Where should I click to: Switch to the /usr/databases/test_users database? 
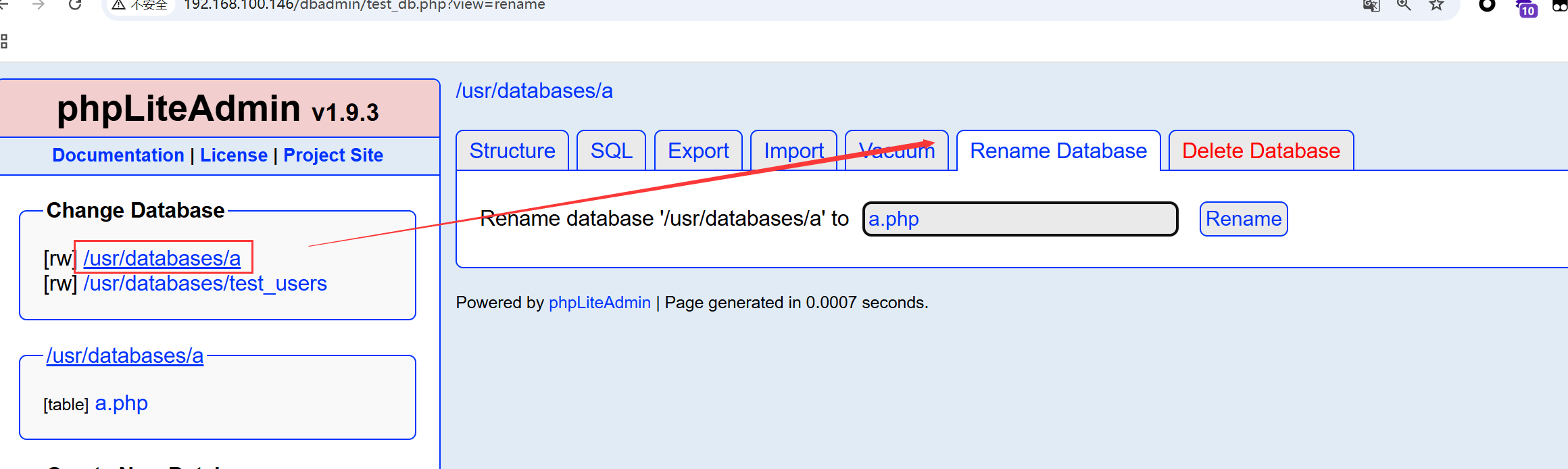[205, 283]
